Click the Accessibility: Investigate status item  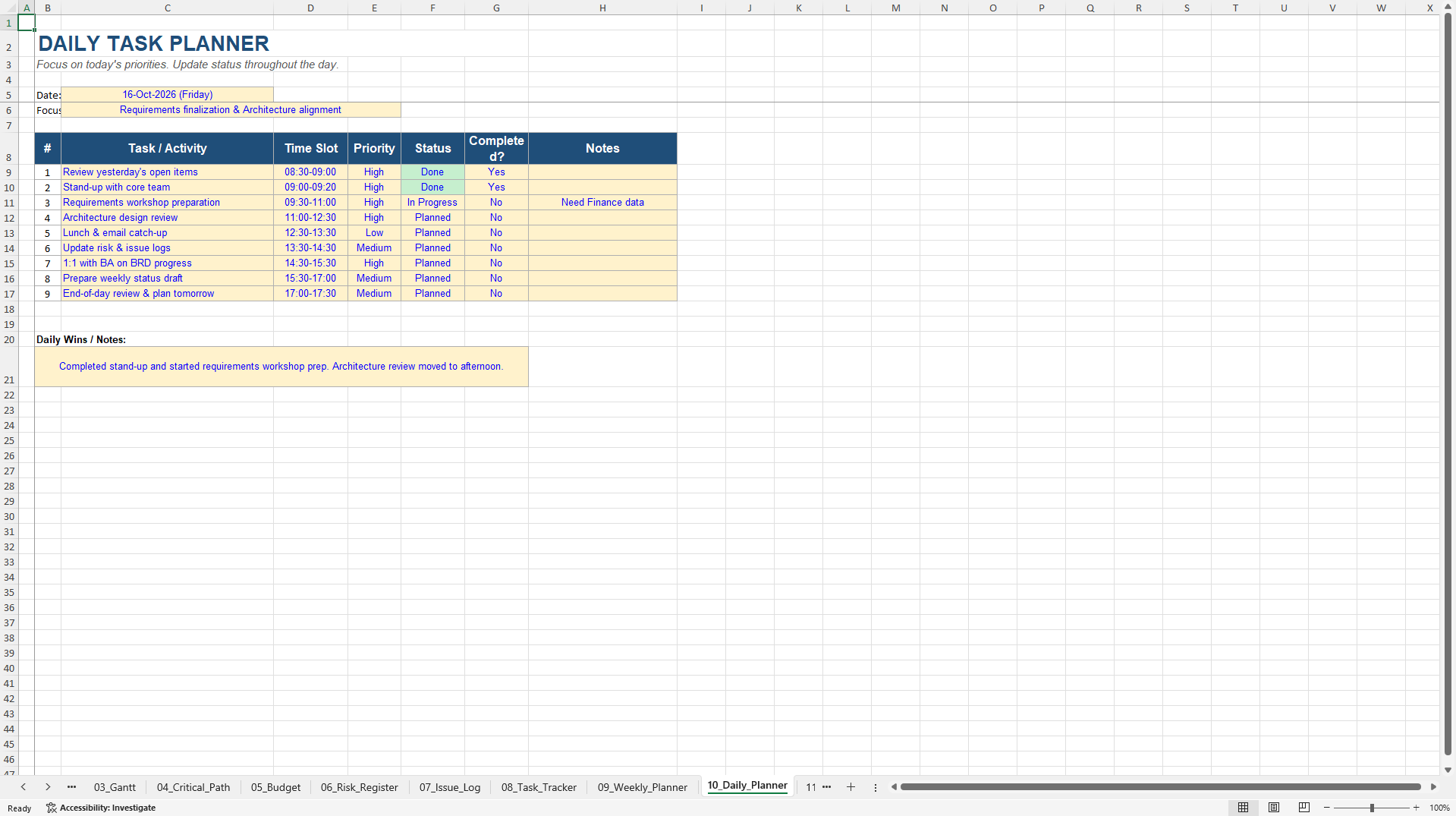(101, 808)
